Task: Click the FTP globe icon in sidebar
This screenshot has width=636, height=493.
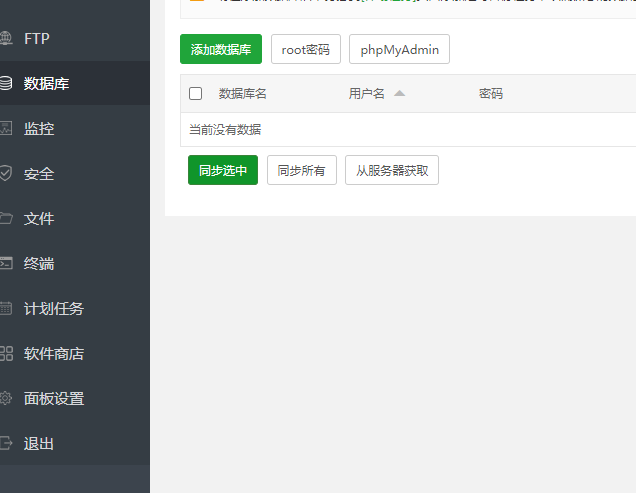Action: coord(6,39)
